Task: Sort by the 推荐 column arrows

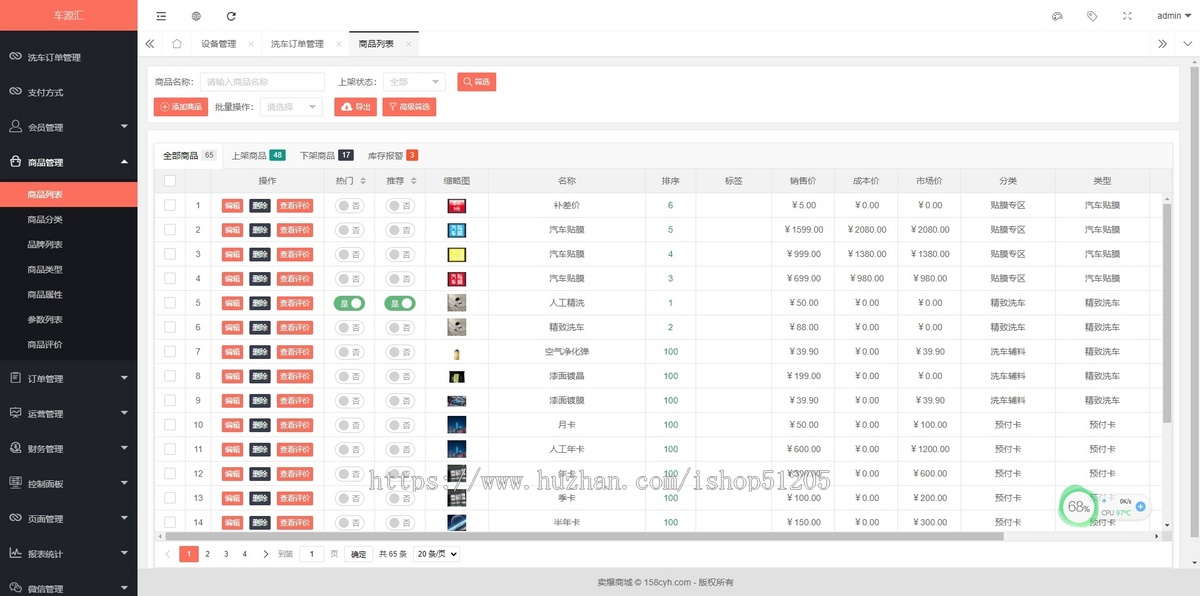Action: [415, 181]
